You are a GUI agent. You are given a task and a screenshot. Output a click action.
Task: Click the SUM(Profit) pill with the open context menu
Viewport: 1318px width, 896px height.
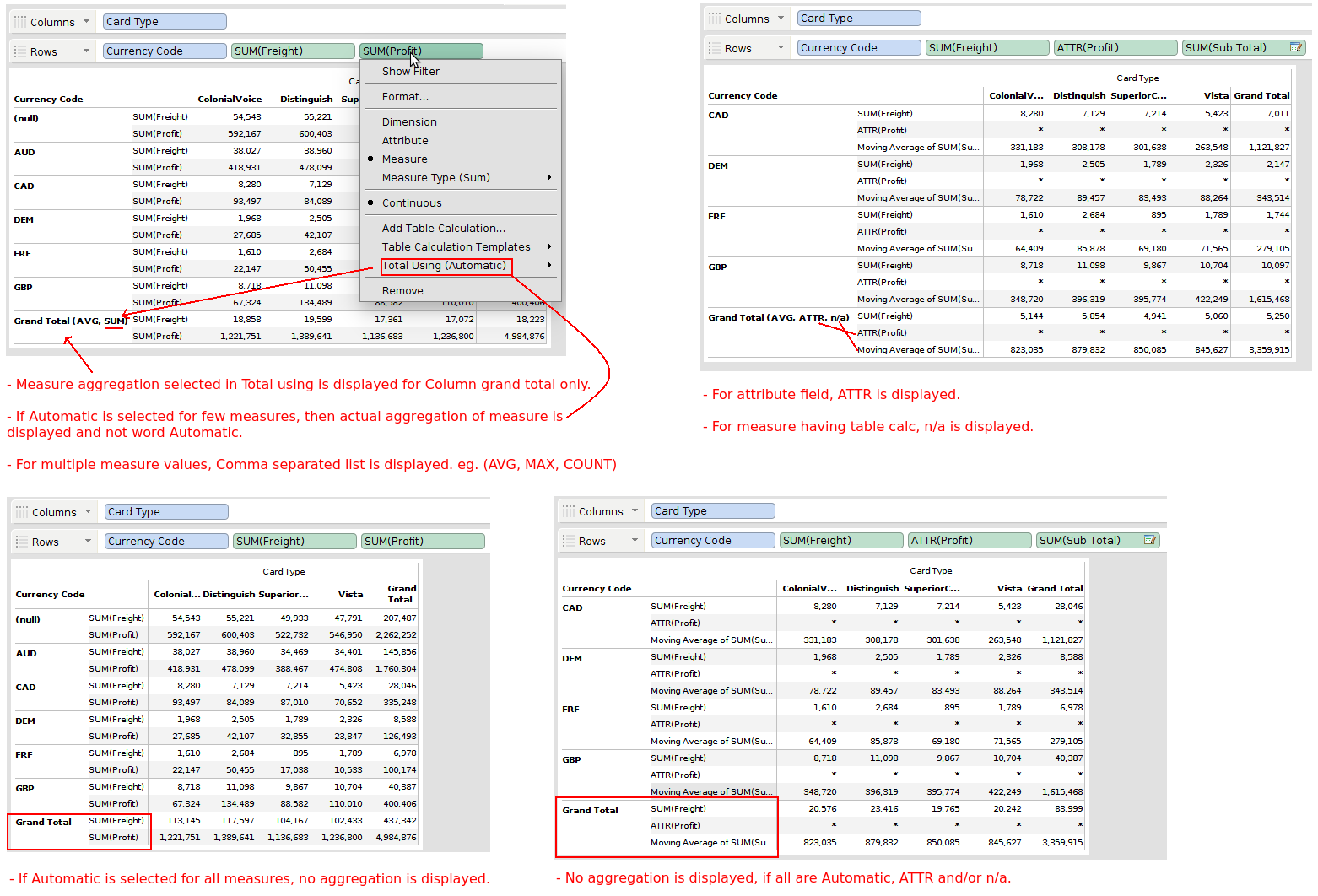tap(421, 51)
